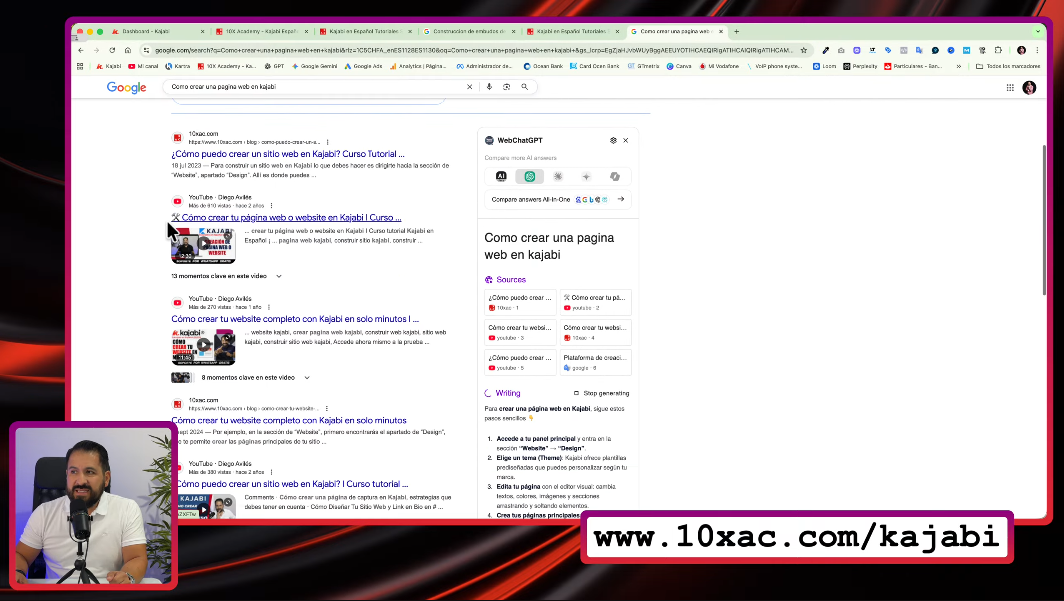Open 10xac 'Cómo crear tu website completo con Kajabi en solo minutos' link
The height and width of the screenshot is (601, 1064).
coord(289,421)
